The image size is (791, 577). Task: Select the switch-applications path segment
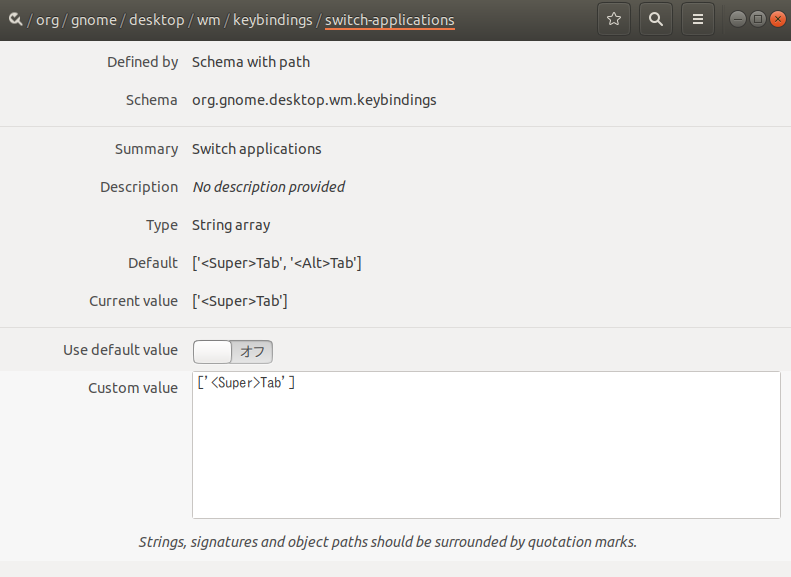pyautogui.click(x=389, y=20)
